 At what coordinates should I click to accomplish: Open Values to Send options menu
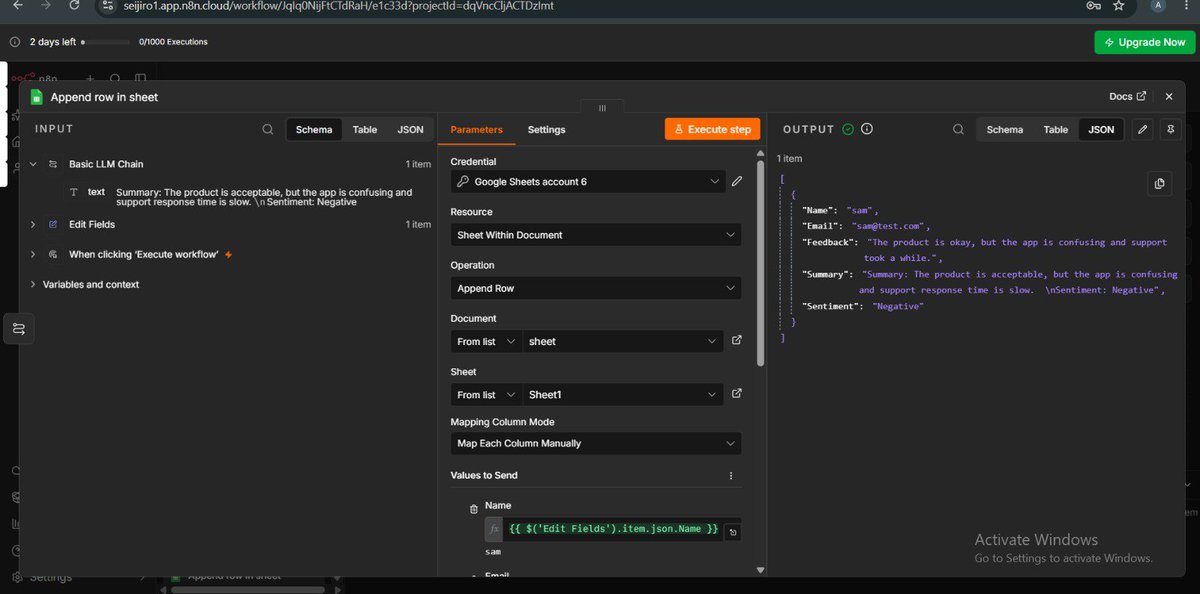point(731,476)
